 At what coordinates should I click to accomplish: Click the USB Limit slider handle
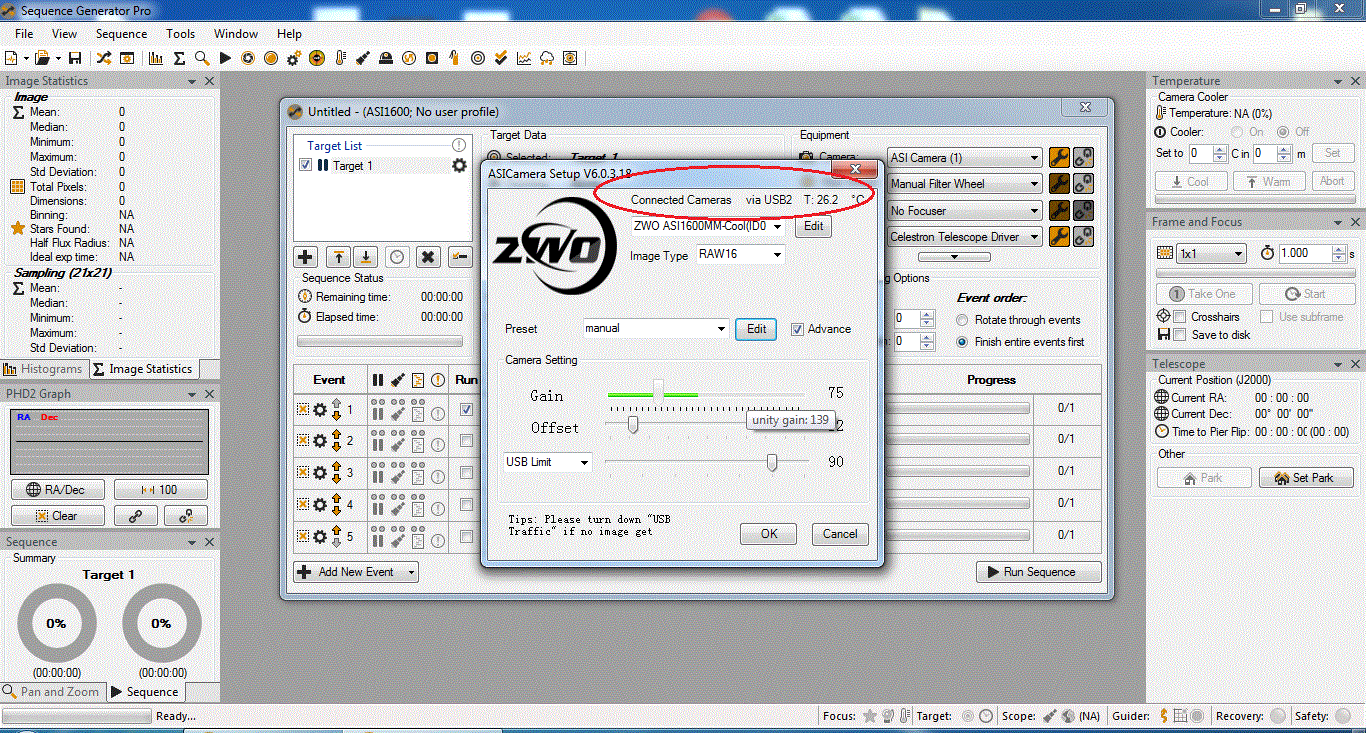(x=772, y=462)
